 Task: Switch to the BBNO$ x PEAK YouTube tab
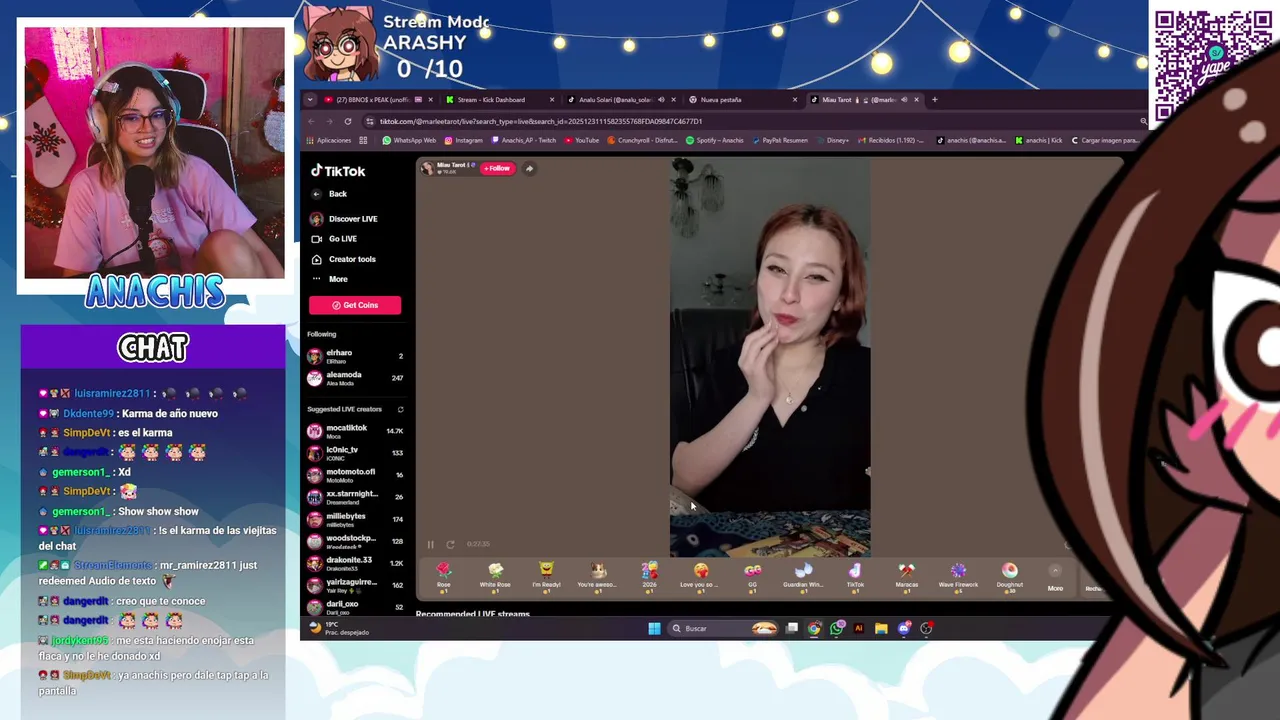377,100
